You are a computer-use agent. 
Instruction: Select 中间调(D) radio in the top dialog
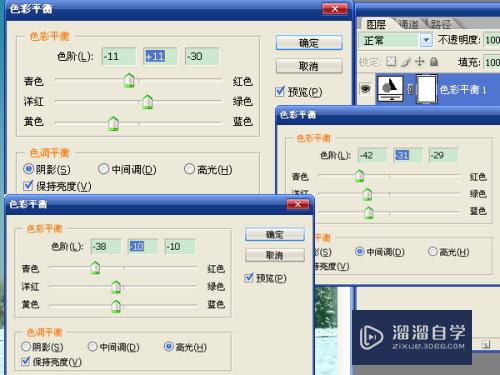click(103, 169)
